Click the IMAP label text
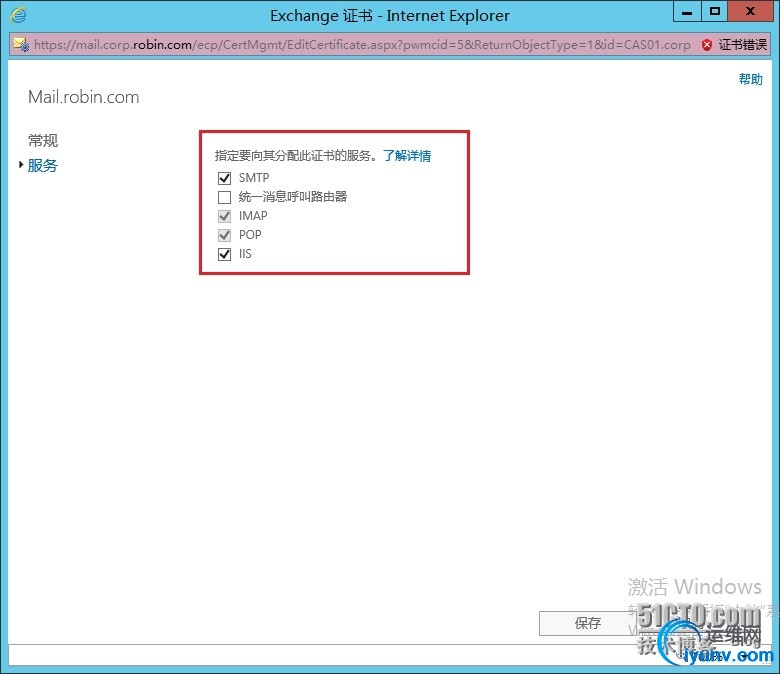The image size is (780, 674). point(253,215)
